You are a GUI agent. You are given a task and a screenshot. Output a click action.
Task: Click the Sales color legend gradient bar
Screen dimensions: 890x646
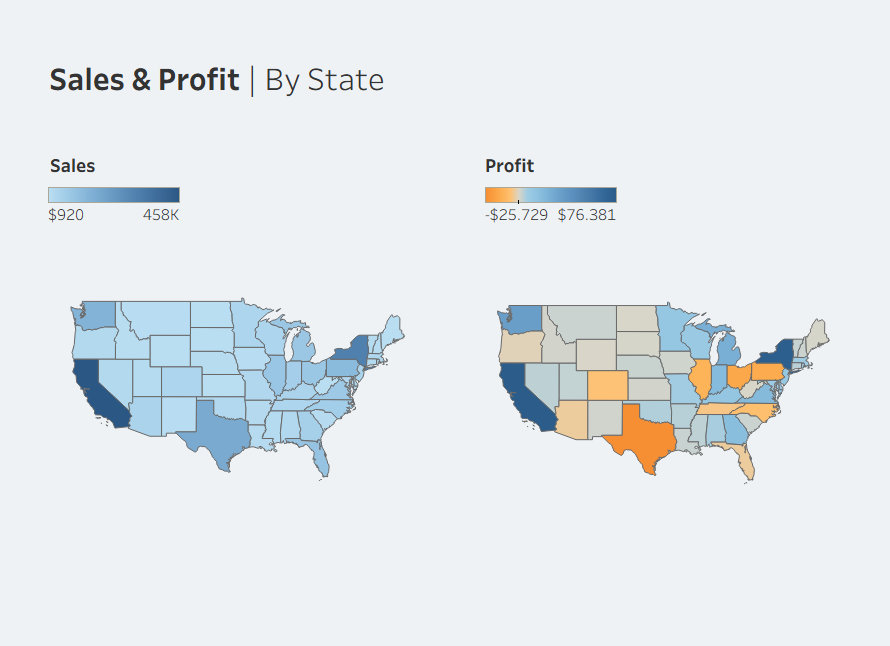(x=114, y=195)
